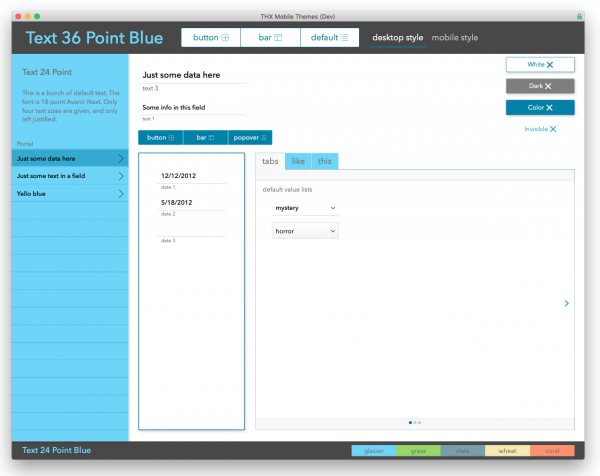Click the 12/12/2012 date field

pyautogui.click(x=191, y=176)
